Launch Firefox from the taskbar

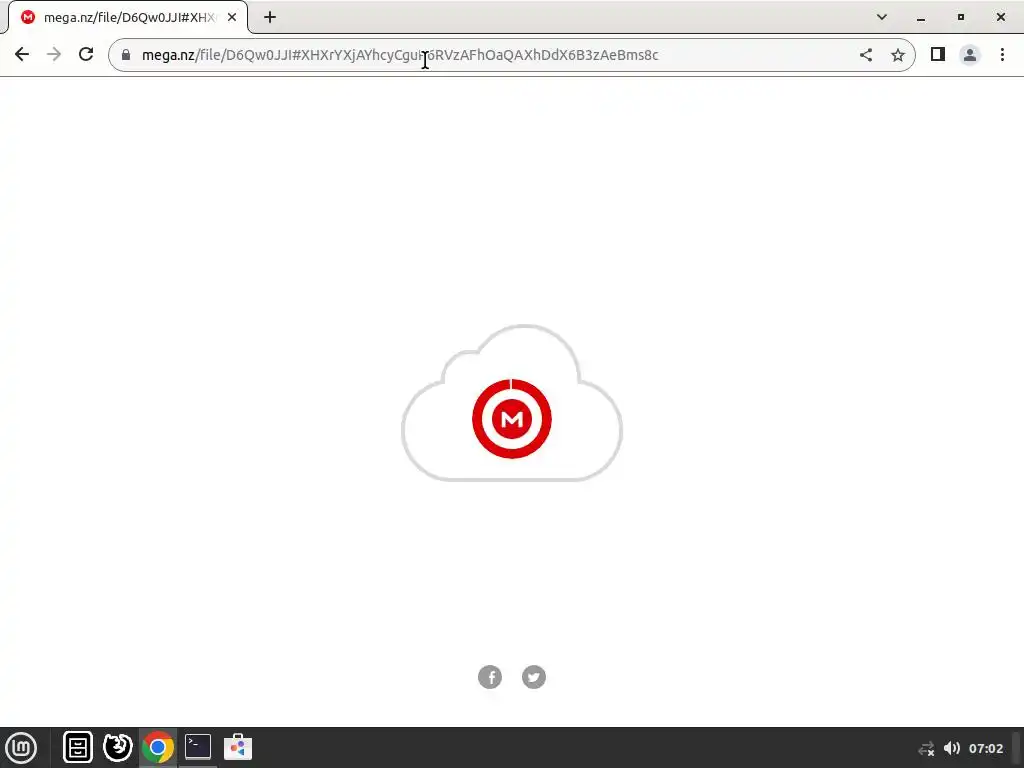point(118,747)
